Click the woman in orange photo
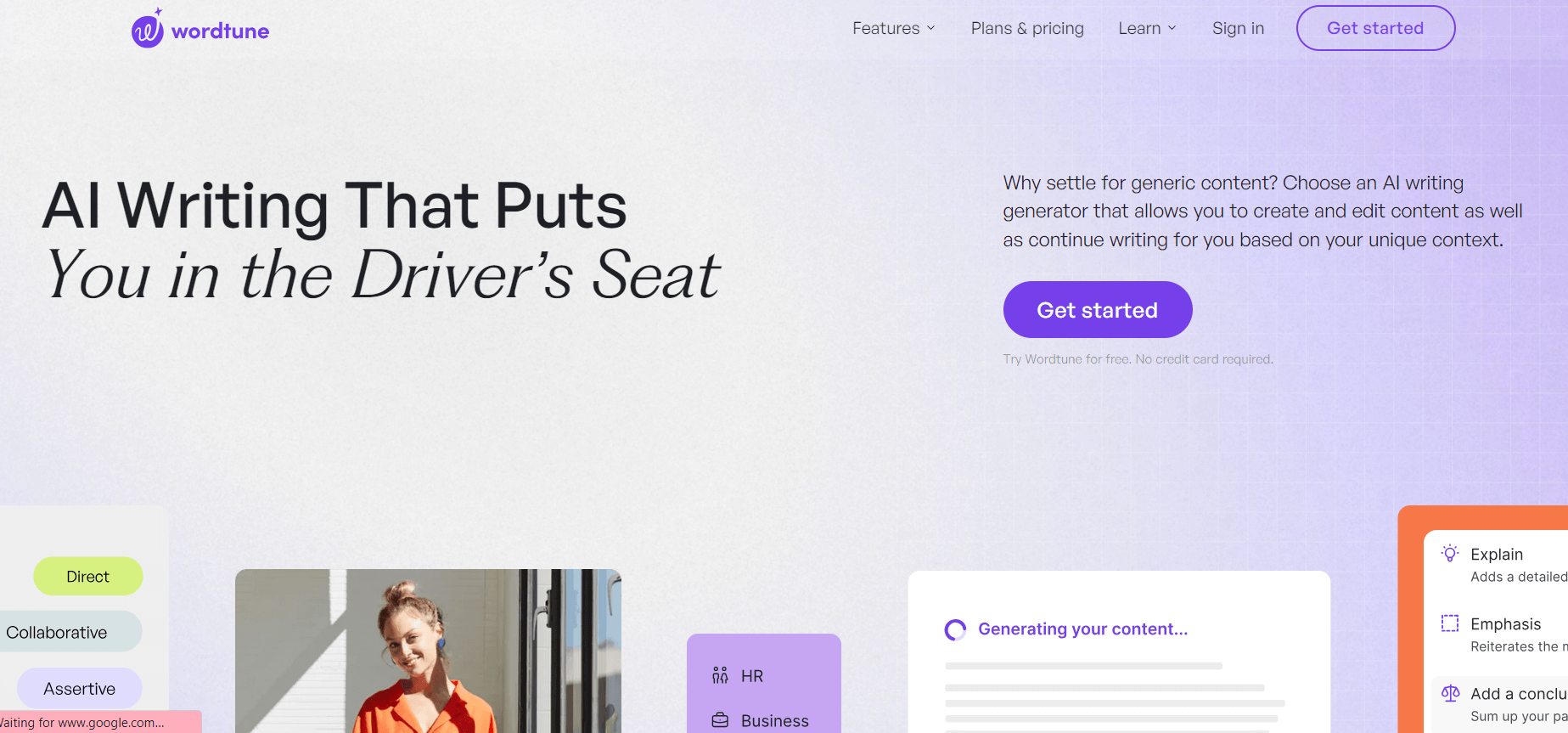 428,651
